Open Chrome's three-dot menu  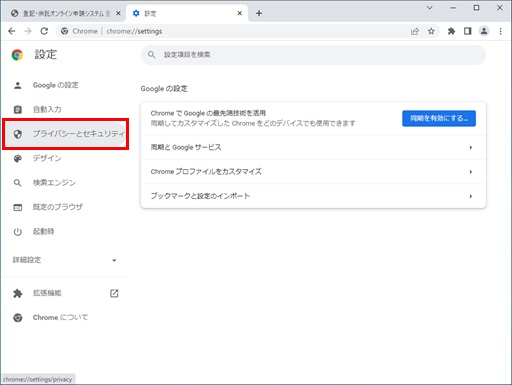point(500,31)
